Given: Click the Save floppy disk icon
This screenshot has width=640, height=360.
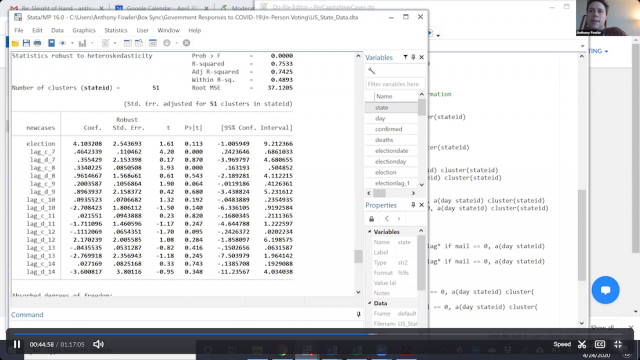Looking at the screenshot, I should pyautogui.click(x=27, y=43).
